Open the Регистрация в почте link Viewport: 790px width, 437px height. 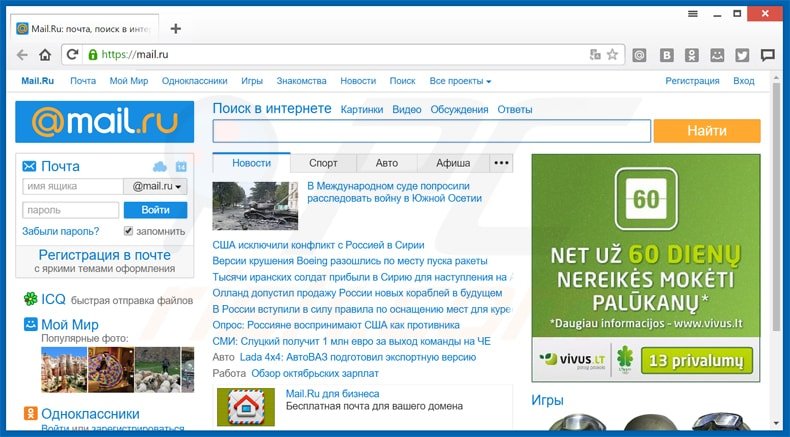(105, 255)
